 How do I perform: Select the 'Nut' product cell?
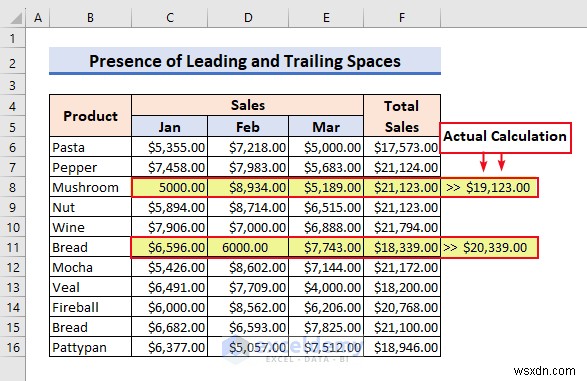coord(91,207)
